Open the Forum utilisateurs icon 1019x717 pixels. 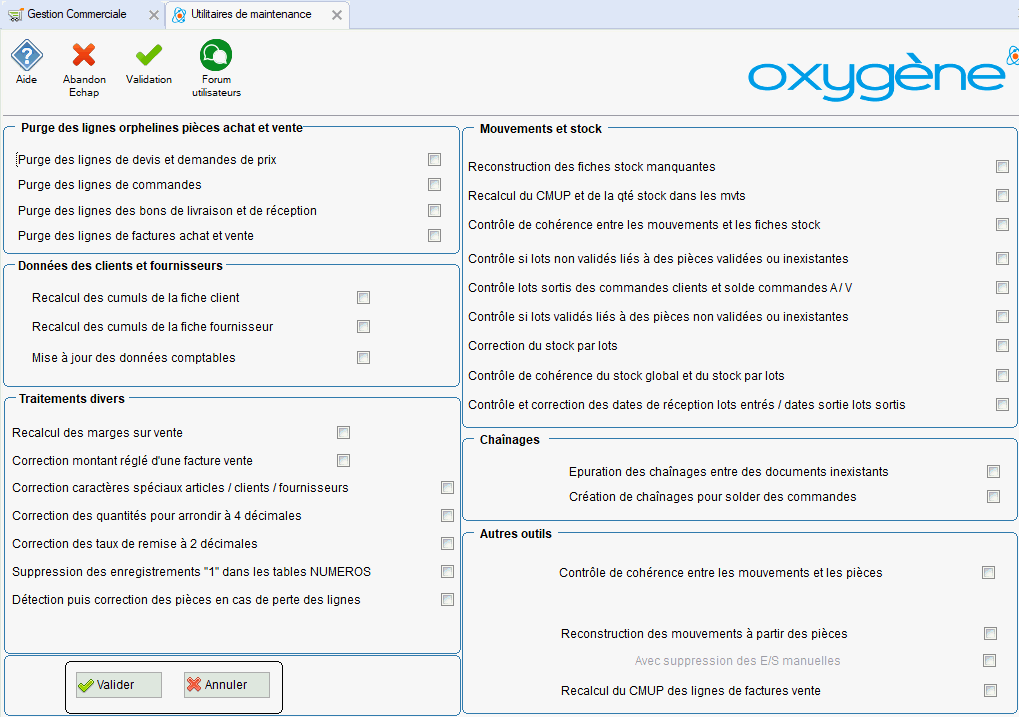click(x=216, y=55)
